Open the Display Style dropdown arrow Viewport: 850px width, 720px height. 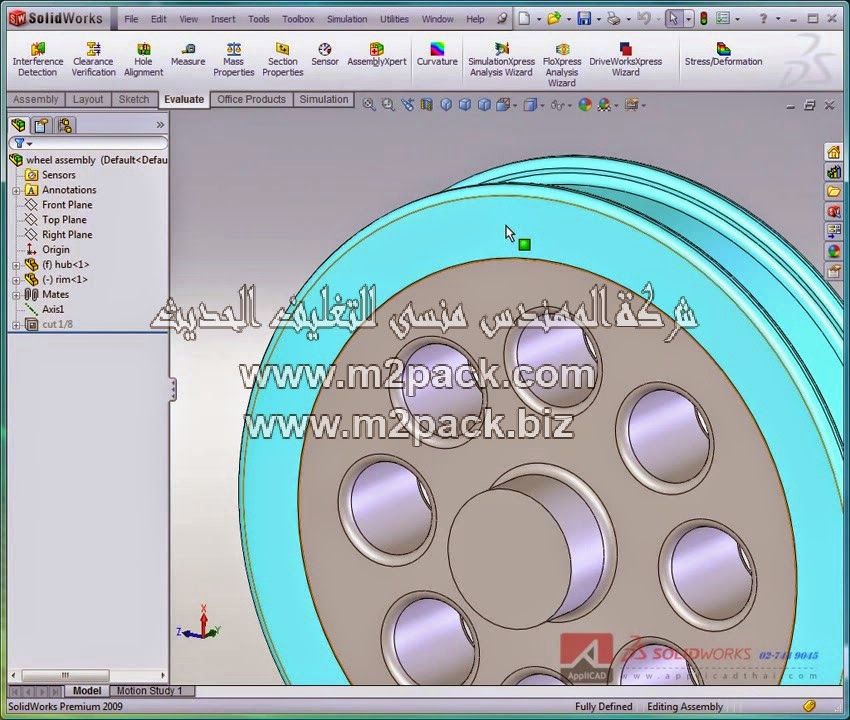tap(542, 105)
